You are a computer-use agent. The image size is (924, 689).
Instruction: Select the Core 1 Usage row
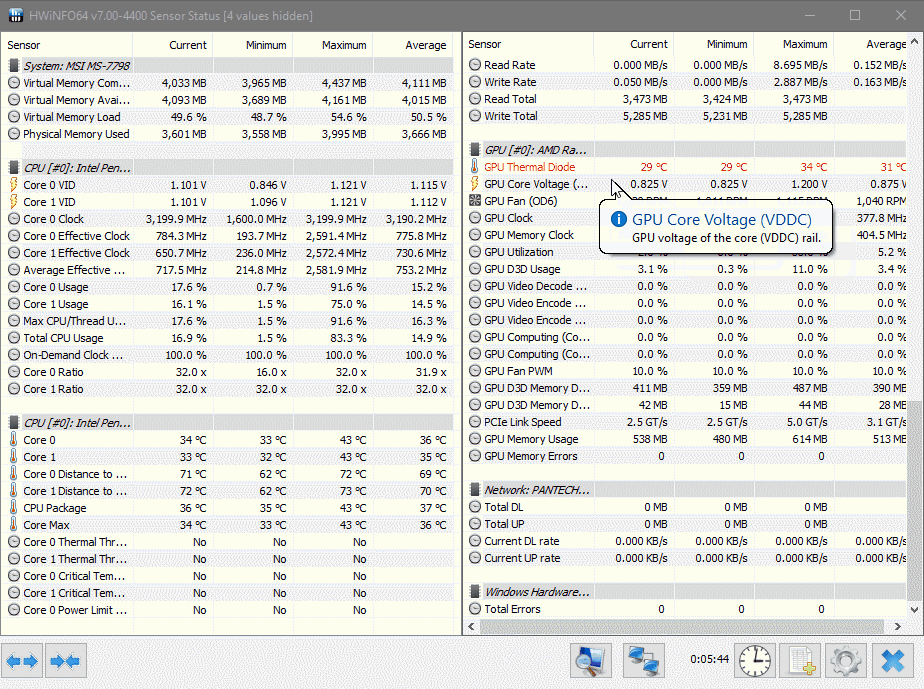point(227,304)
